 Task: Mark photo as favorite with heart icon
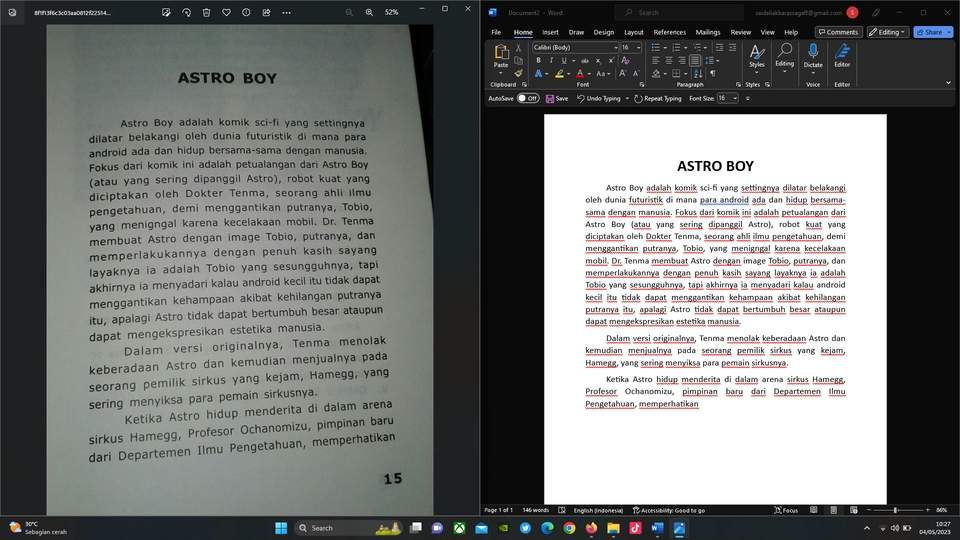point(227,12)
